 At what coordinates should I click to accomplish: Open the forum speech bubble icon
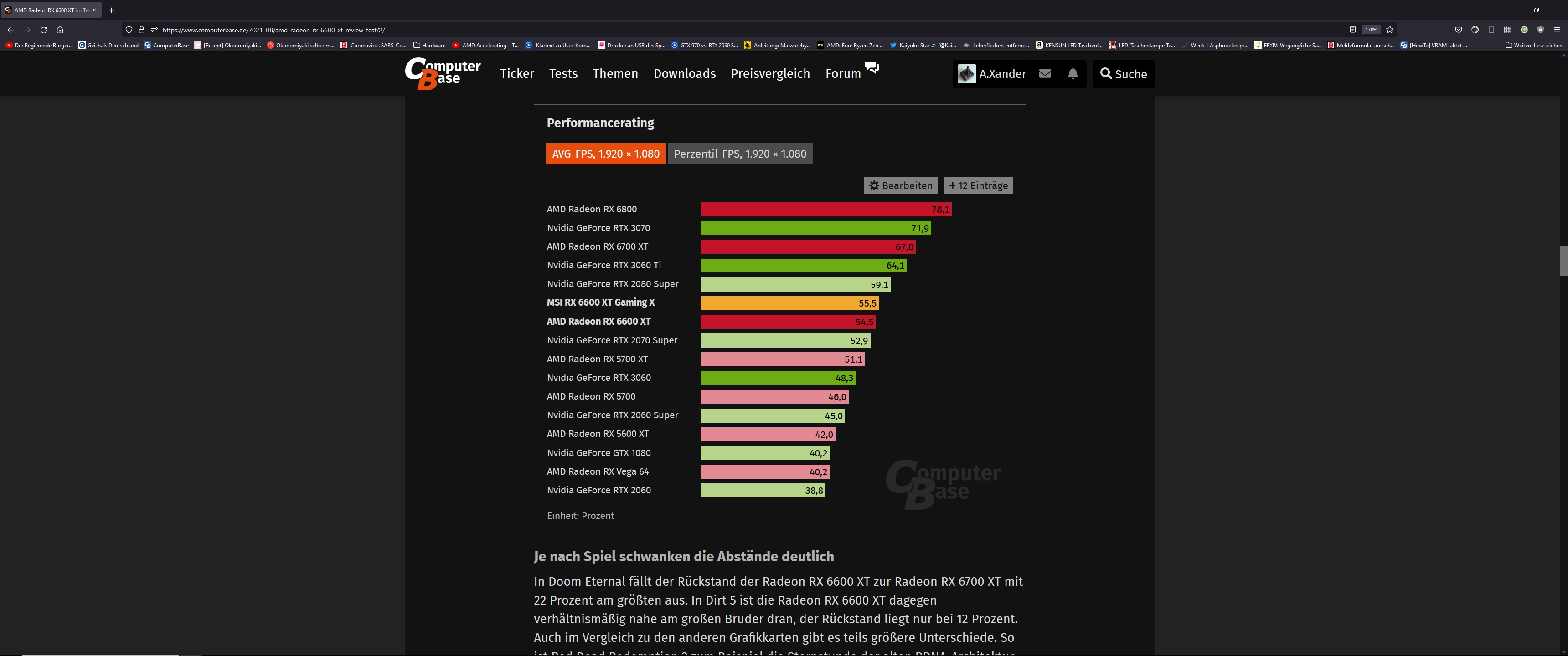[872, 67]
